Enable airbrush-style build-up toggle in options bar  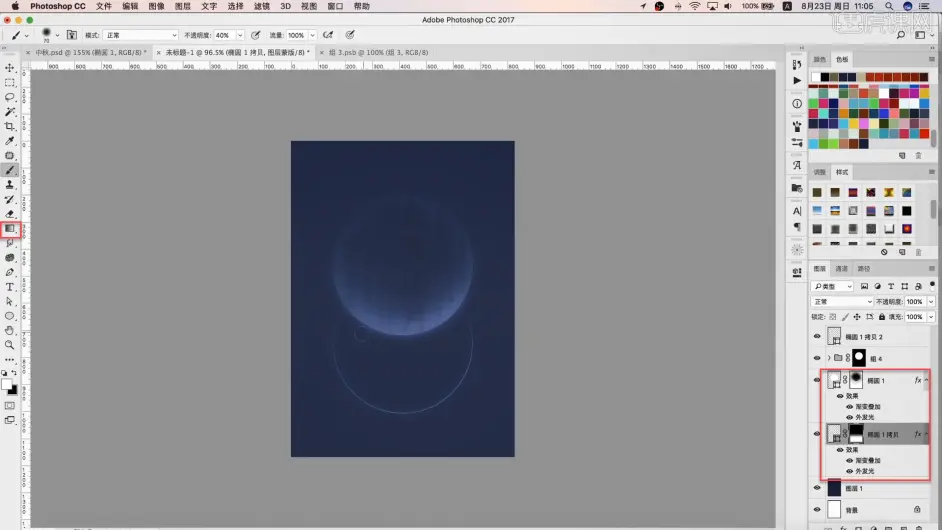tap(328, 35)
